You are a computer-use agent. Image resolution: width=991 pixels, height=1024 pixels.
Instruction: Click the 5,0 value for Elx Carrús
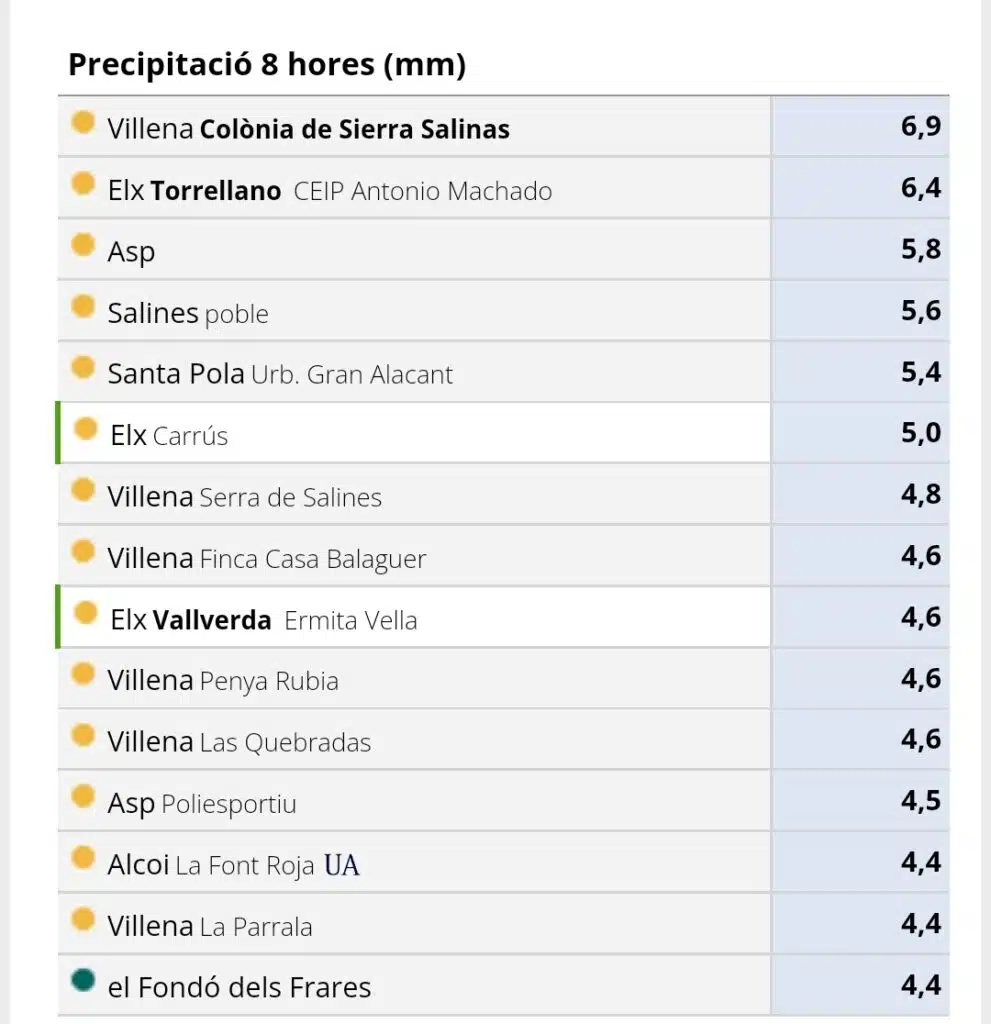pyautogui.click(x=860, y=433)
